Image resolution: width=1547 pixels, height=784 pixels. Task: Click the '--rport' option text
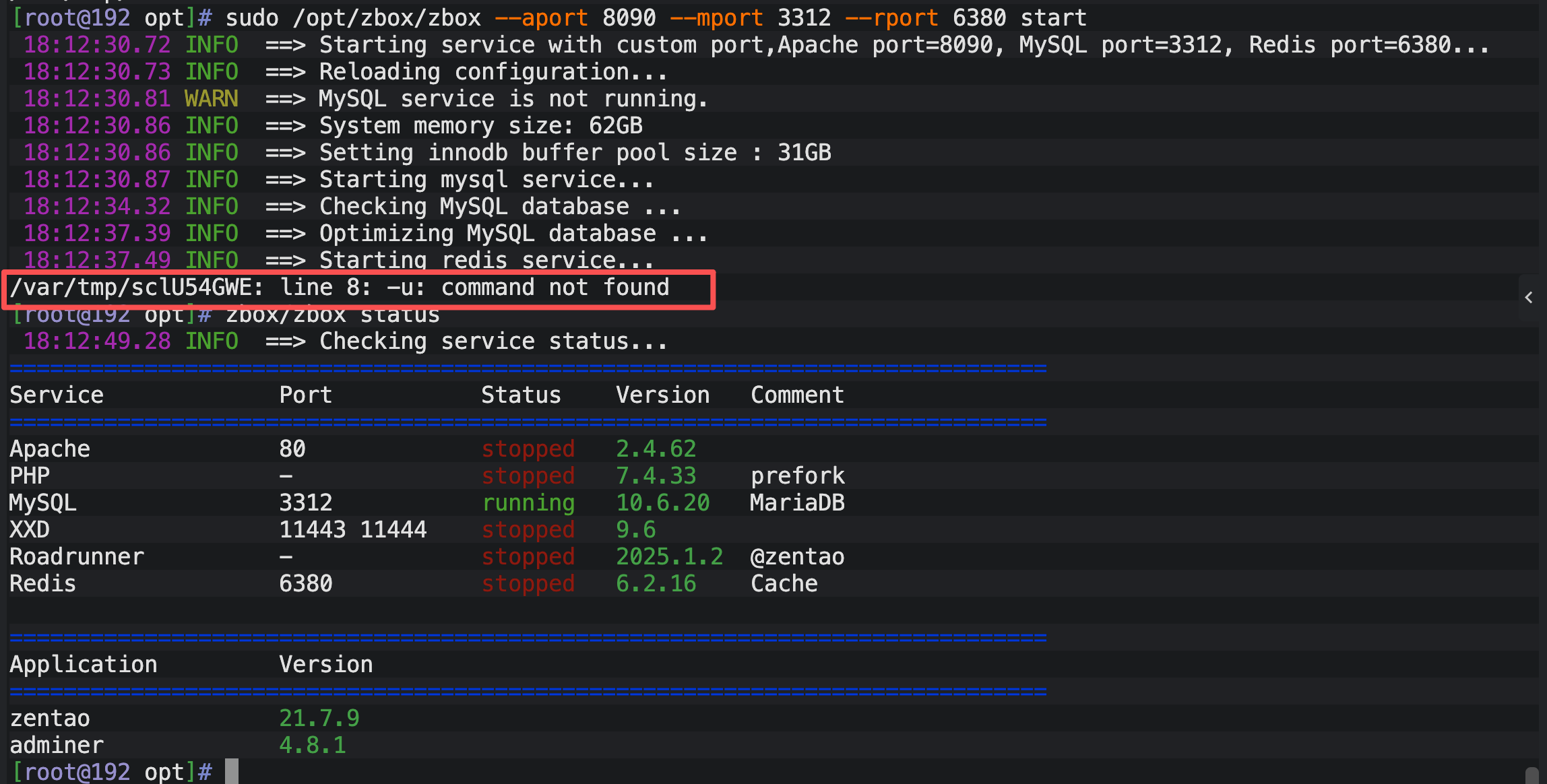(891, 18)
